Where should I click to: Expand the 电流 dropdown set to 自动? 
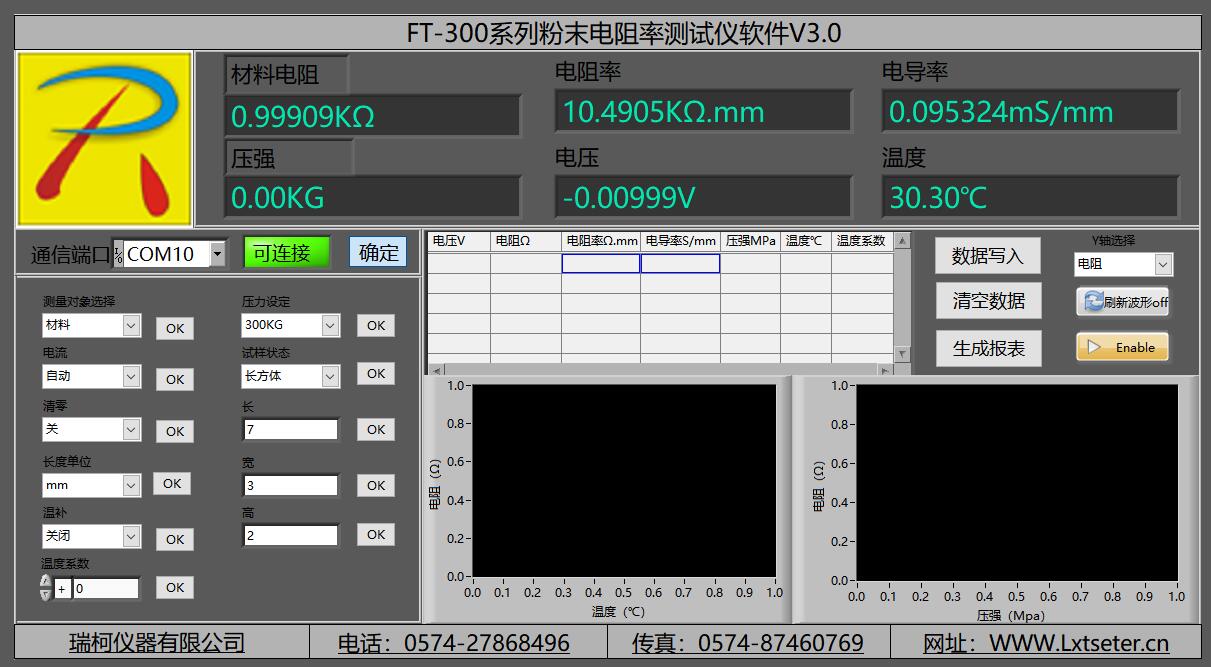coord(131,376)
